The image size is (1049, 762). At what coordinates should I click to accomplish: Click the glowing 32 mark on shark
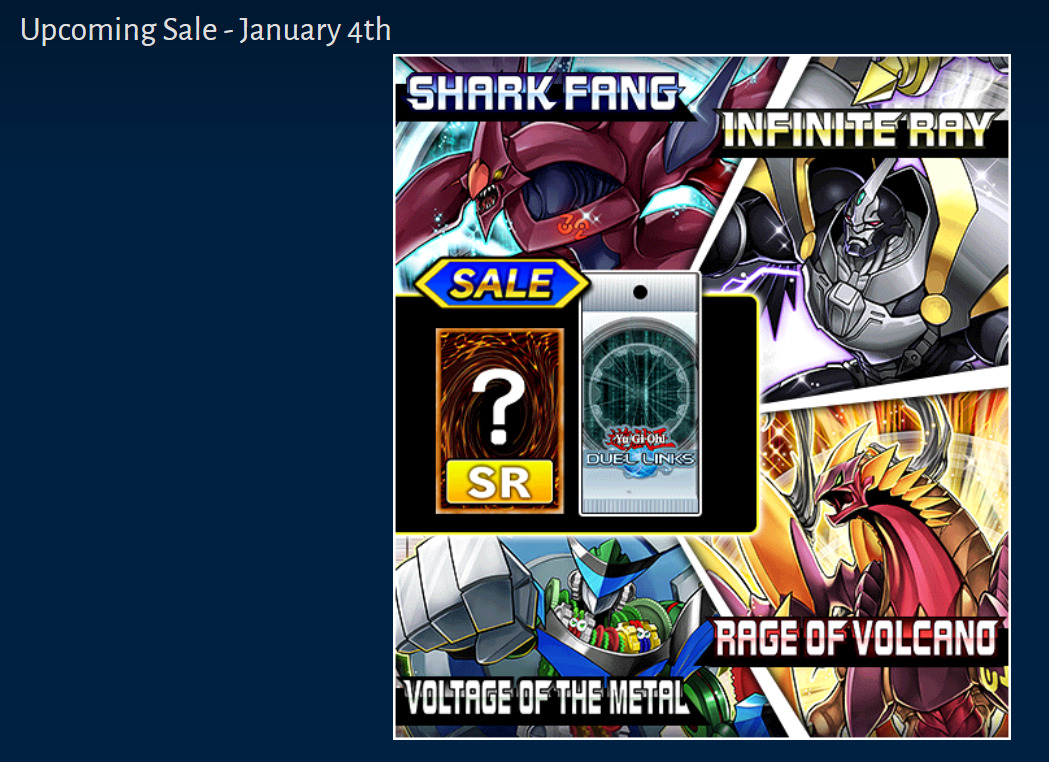572,227
